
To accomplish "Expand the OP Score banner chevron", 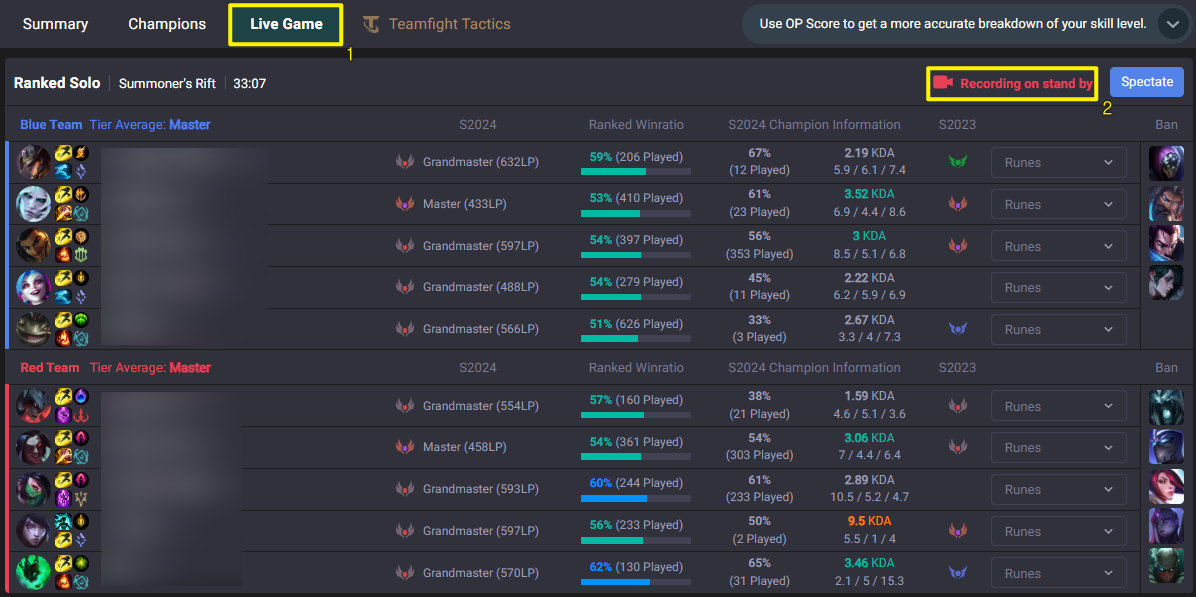I will (1172, 24).
